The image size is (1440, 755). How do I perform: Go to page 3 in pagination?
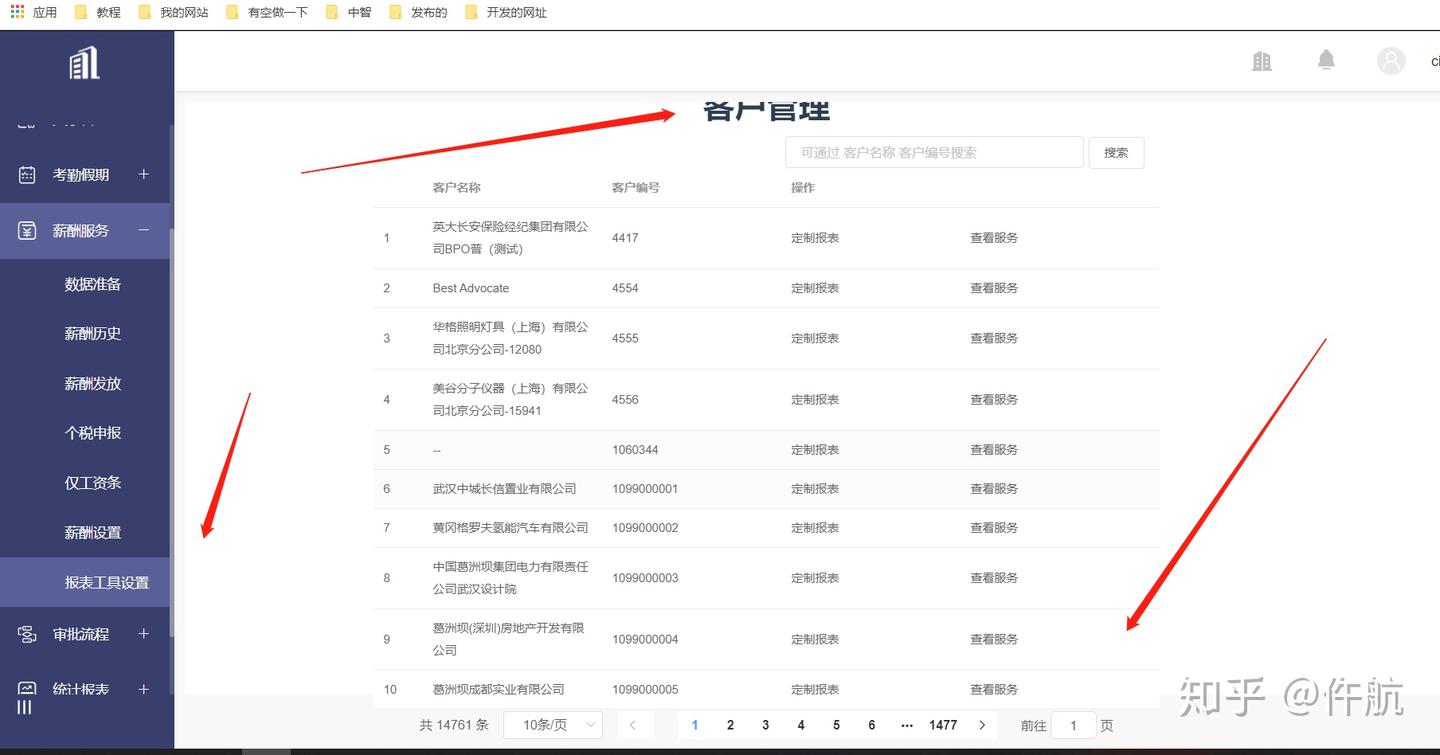(765, 725)
